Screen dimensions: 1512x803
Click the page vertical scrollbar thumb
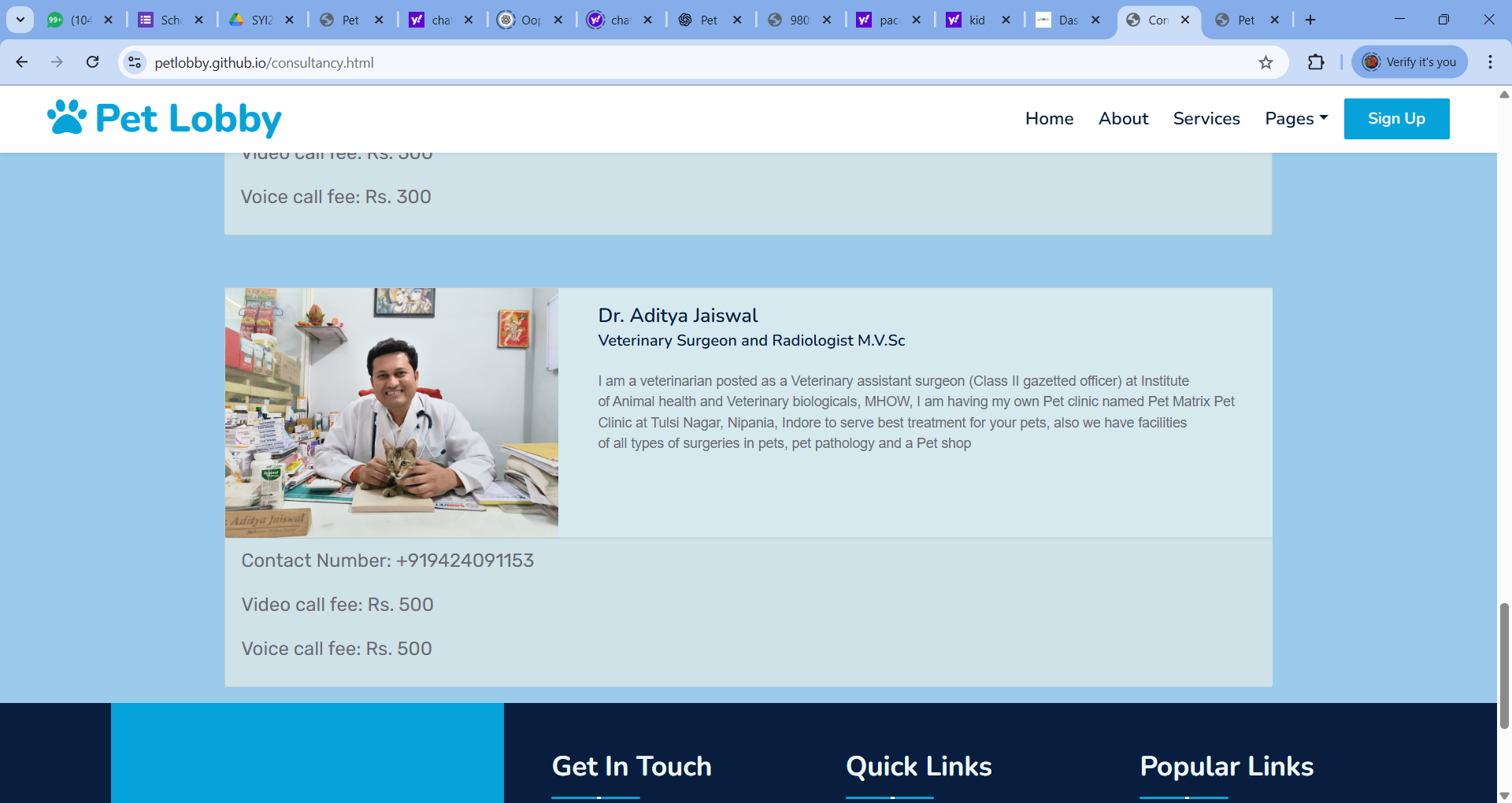[x=1504, y=665]
